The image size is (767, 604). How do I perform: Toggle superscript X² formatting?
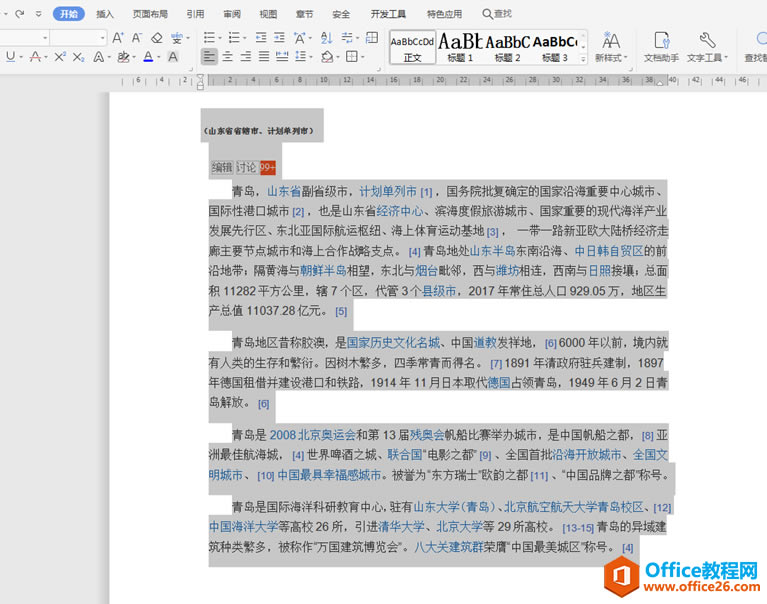(60, 57)
